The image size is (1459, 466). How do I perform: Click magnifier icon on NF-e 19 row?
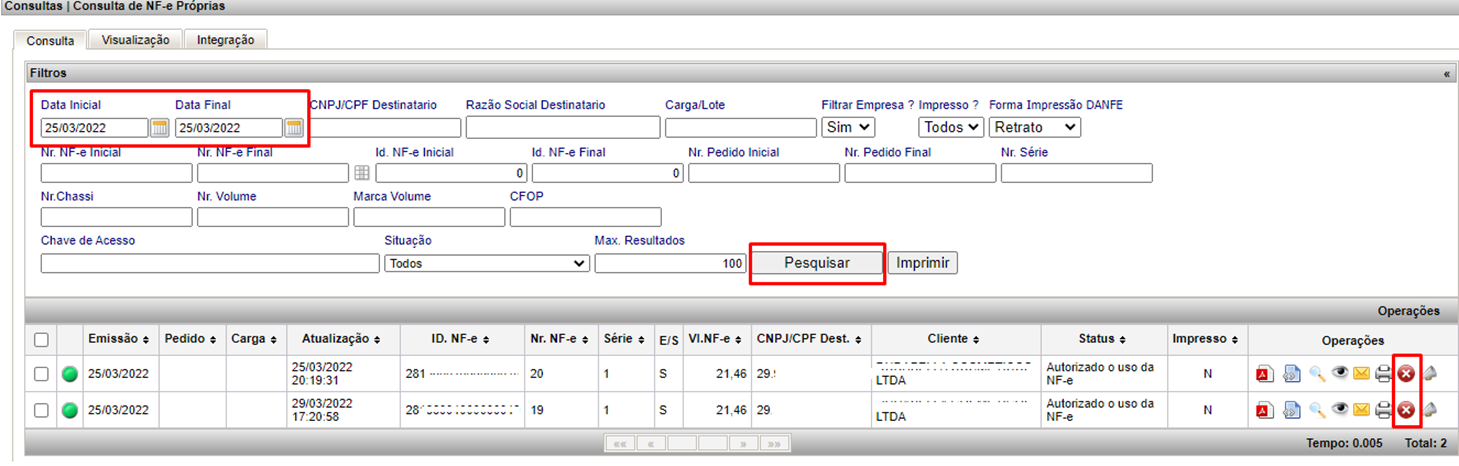(x=1317, y=410)
